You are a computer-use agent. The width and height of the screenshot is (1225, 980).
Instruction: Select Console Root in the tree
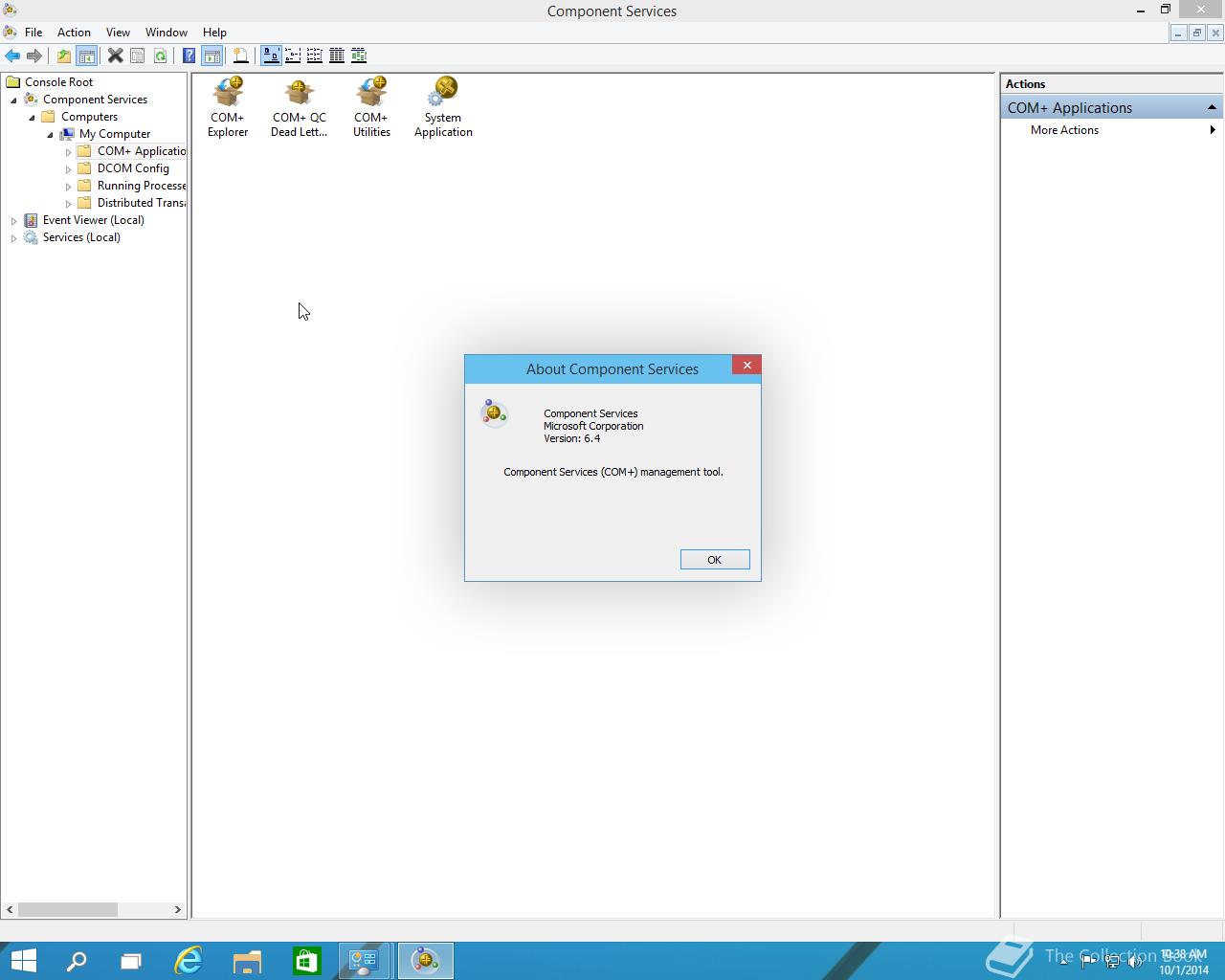[x=58, y=82]
